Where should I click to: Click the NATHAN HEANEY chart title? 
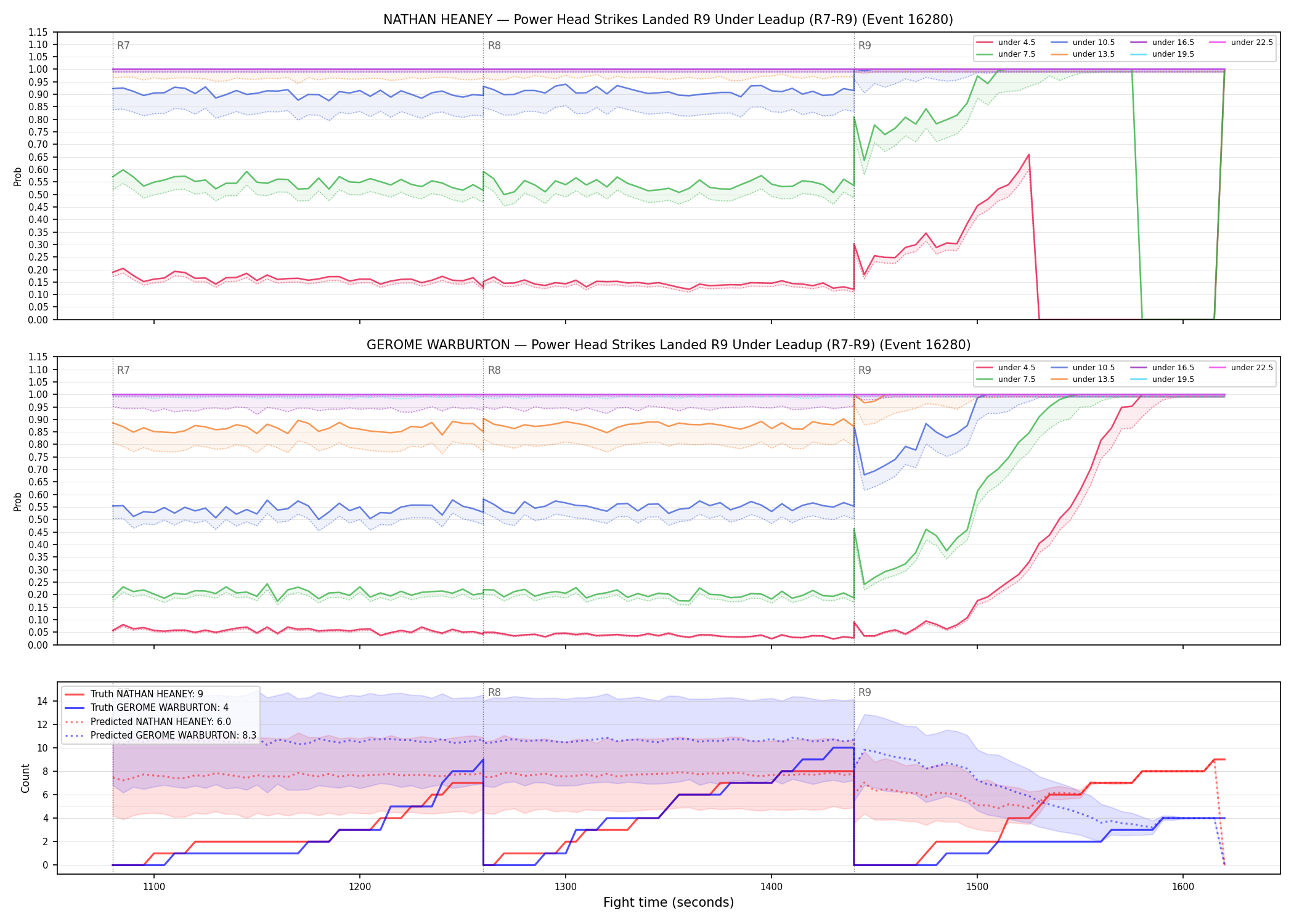coord(668,20)
